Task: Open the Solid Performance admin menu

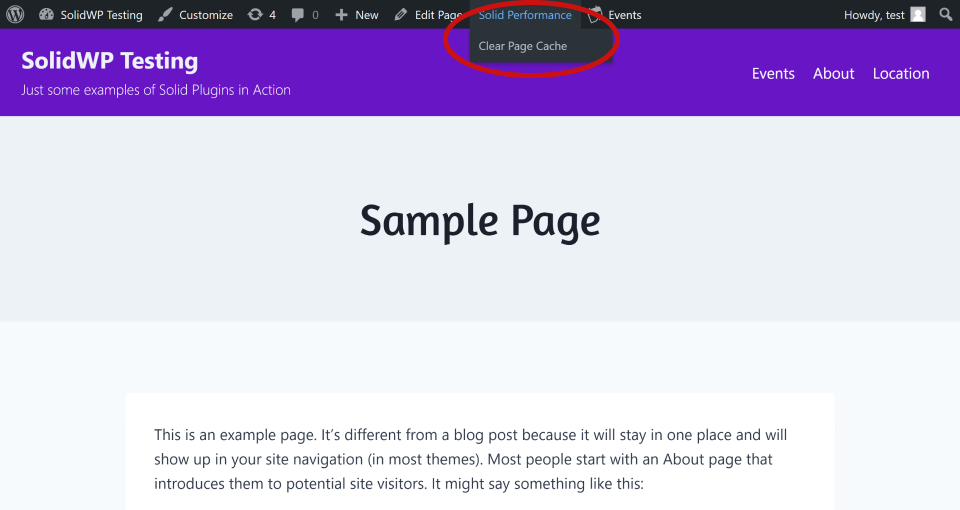Action: click(x=525, y=15)
